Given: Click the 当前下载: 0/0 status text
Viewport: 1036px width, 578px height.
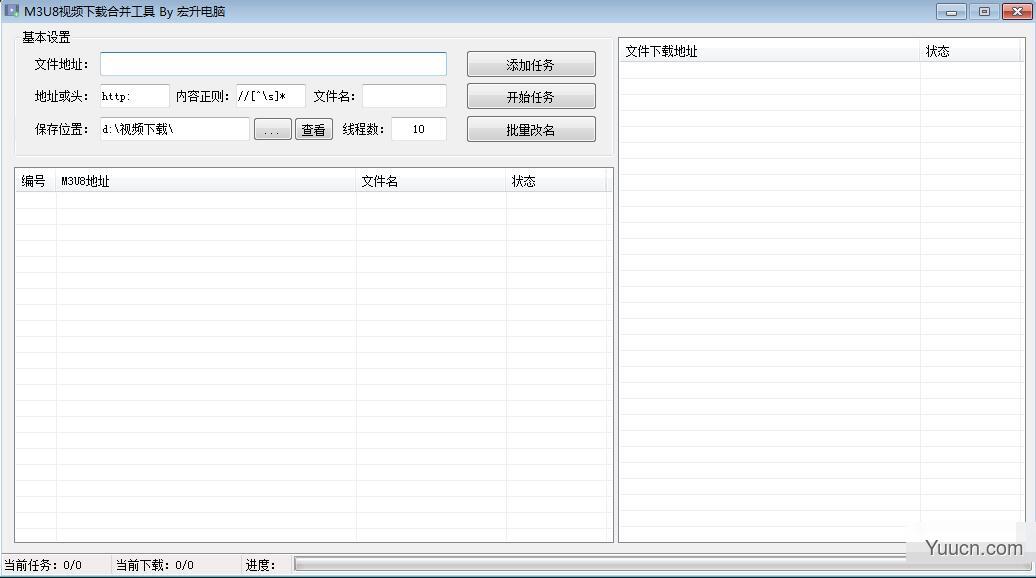Looking at the screenshot, I should coord(155,565).
